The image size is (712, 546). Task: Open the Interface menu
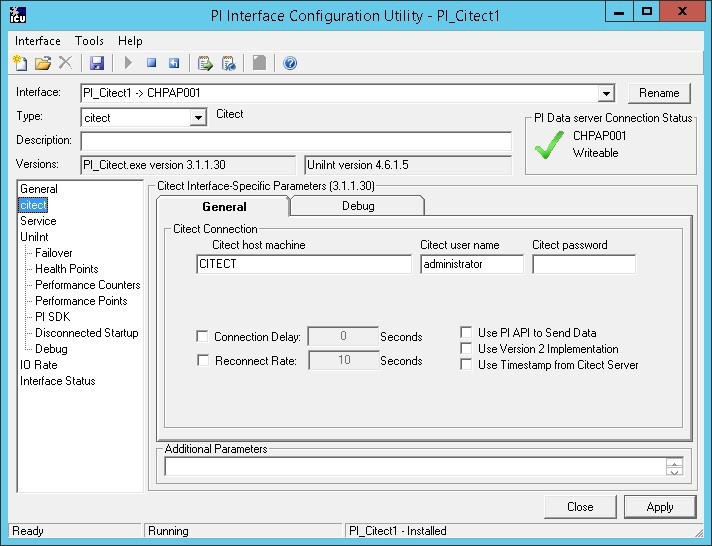click(38, 41)
